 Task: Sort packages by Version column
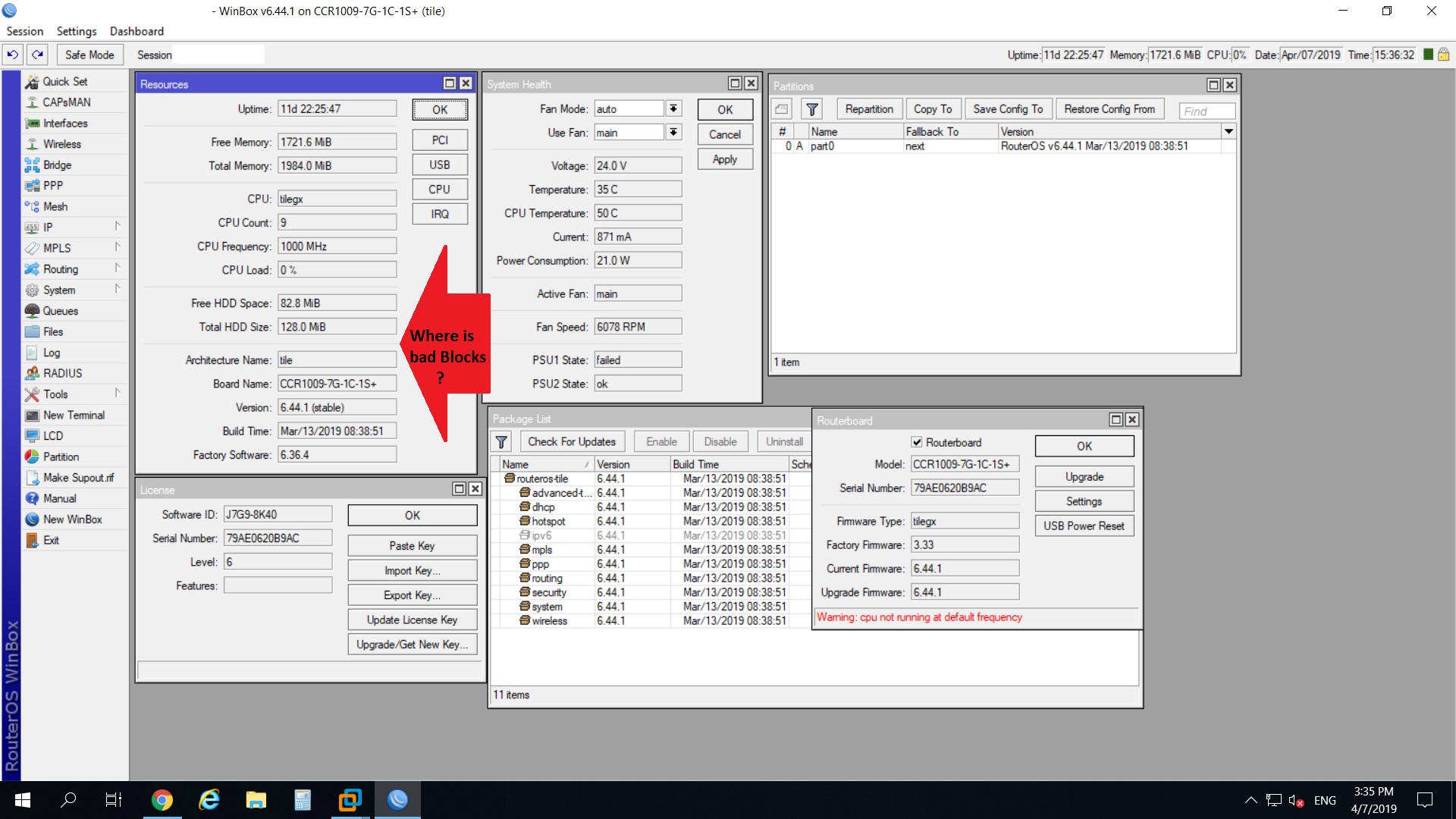pyautogui.click(x=632, y=464)
